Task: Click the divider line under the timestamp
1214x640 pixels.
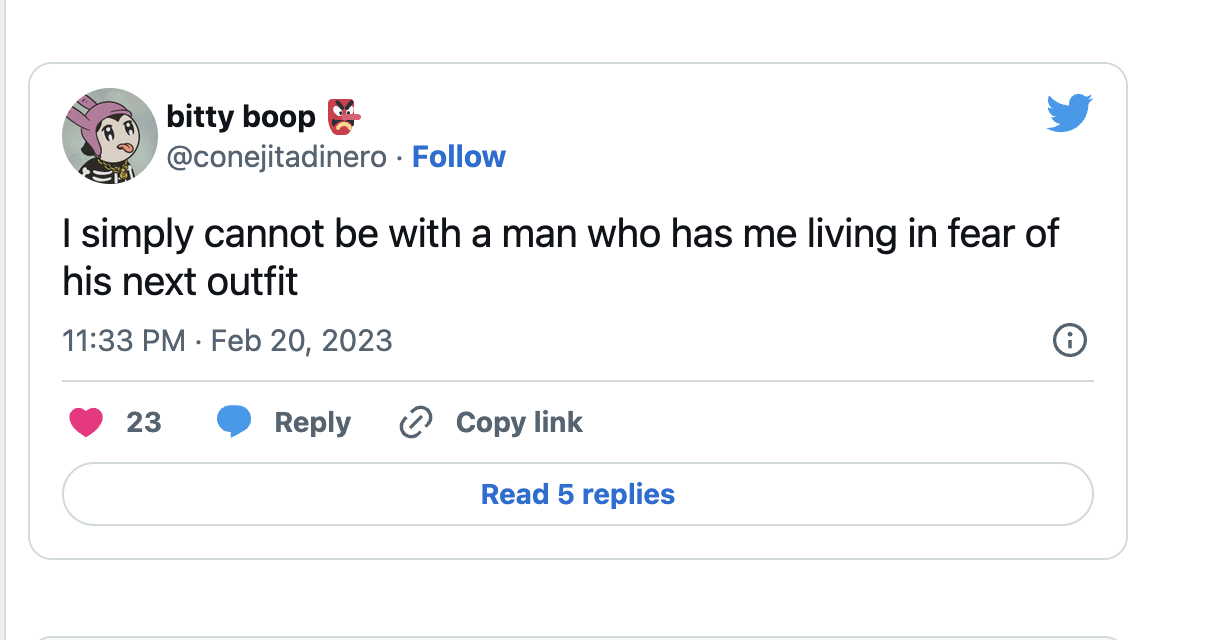Action: 578,381
